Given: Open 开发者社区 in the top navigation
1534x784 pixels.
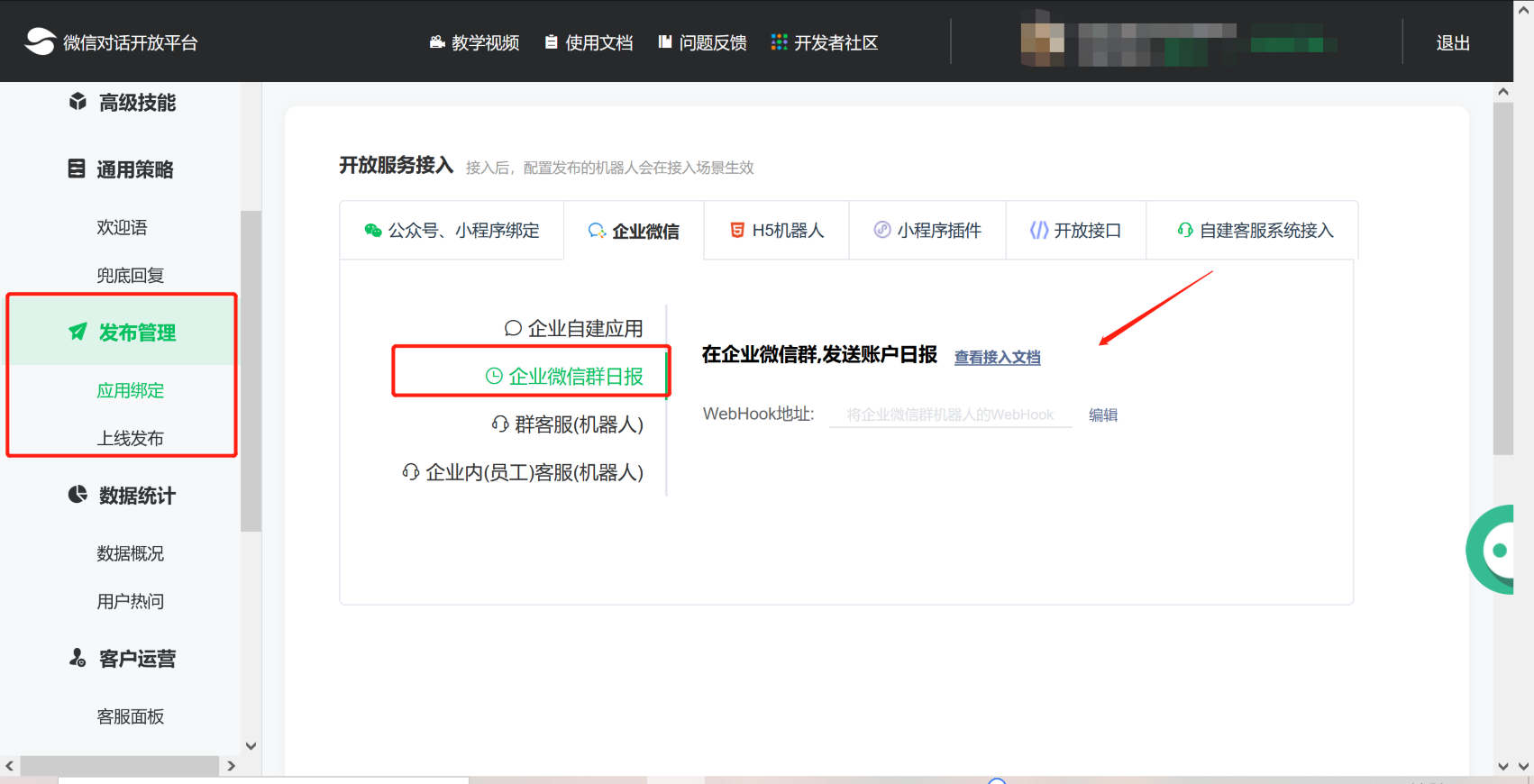Looking at the screenshot, I should (825, 42).
